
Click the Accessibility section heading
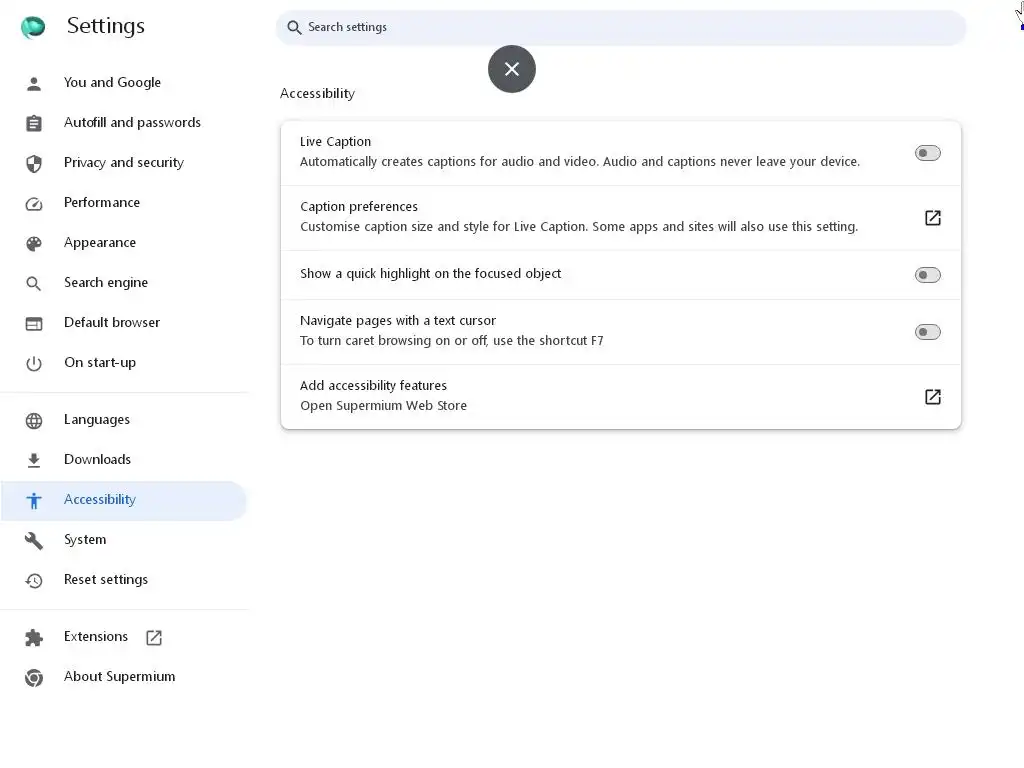click(317, 93)
